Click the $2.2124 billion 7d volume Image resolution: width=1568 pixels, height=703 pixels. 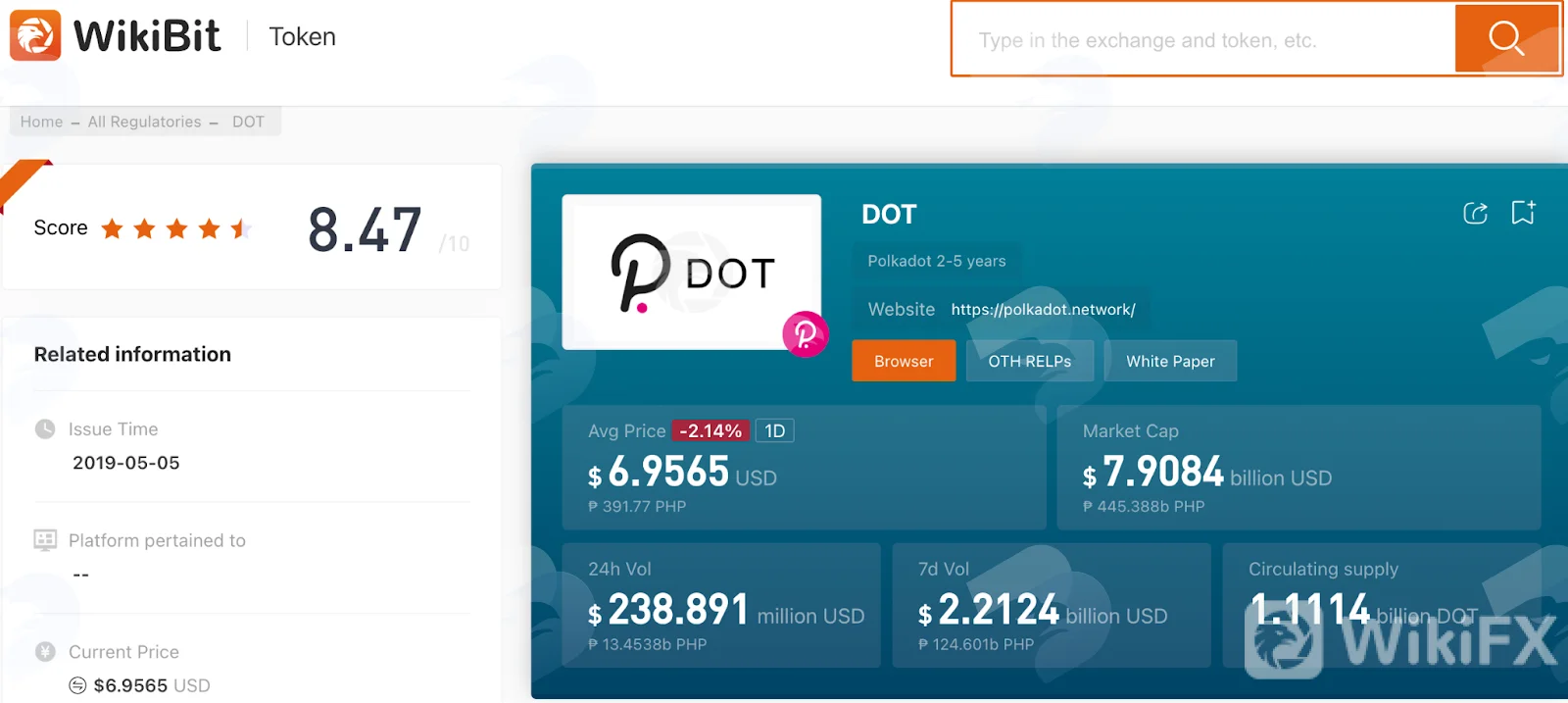[x=1043, y=611]
